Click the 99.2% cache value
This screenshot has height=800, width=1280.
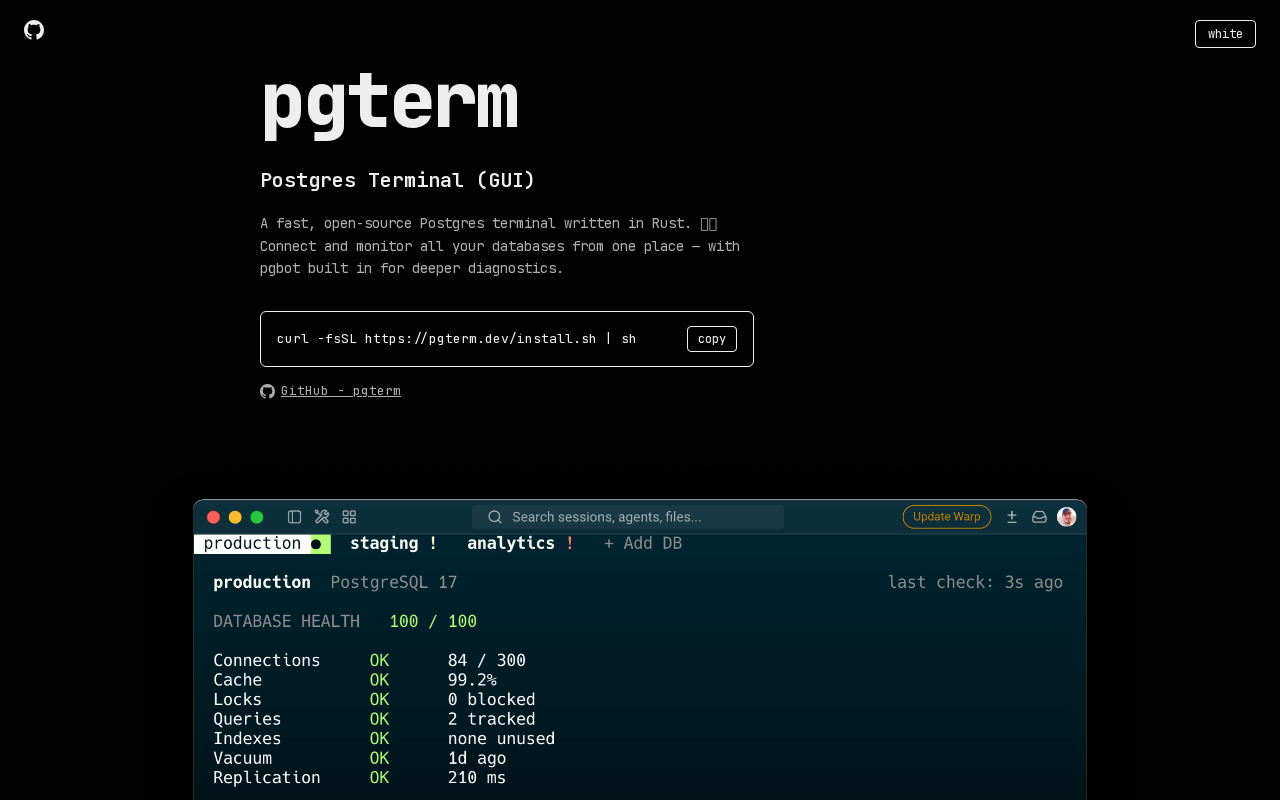click(x=472, y=680)
